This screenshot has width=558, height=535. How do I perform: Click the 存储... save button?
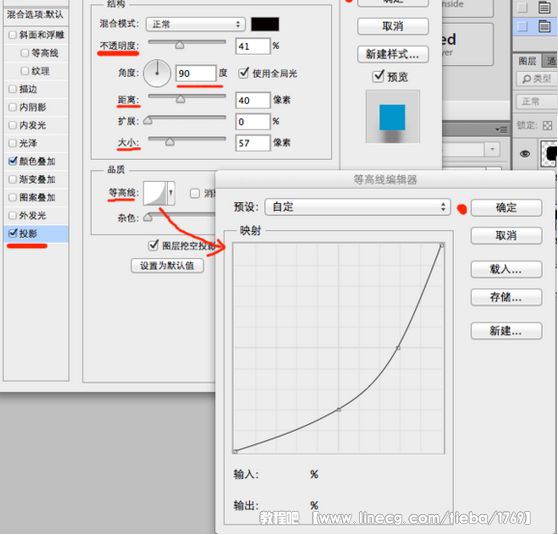click(x=506, y=297)
